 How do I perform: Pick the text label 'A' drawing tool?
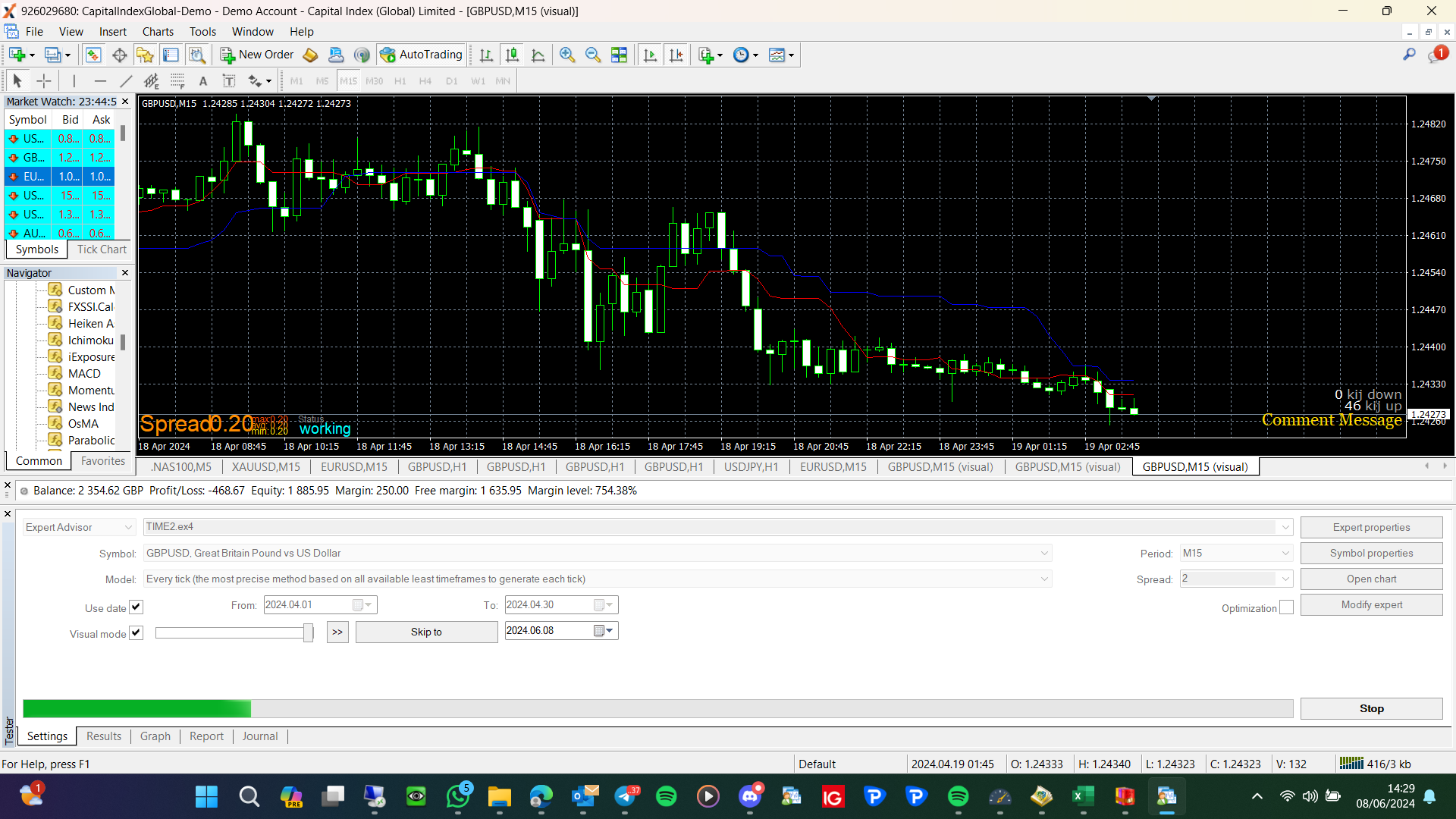tap(202, 81)
